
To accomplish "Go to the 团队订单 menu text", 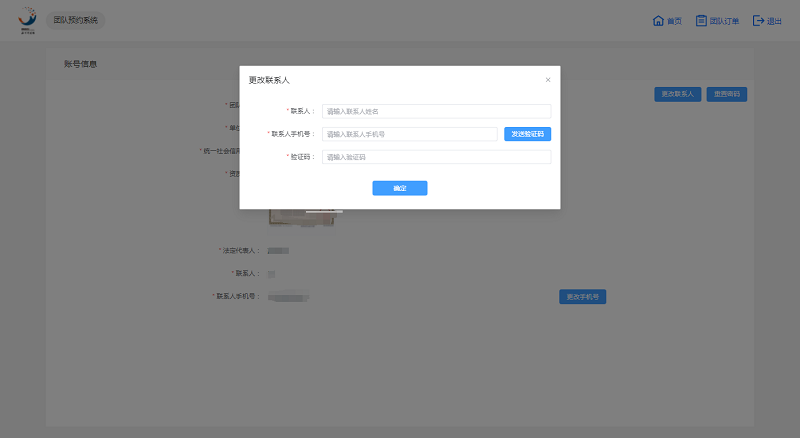I will (x=725, y=21).
